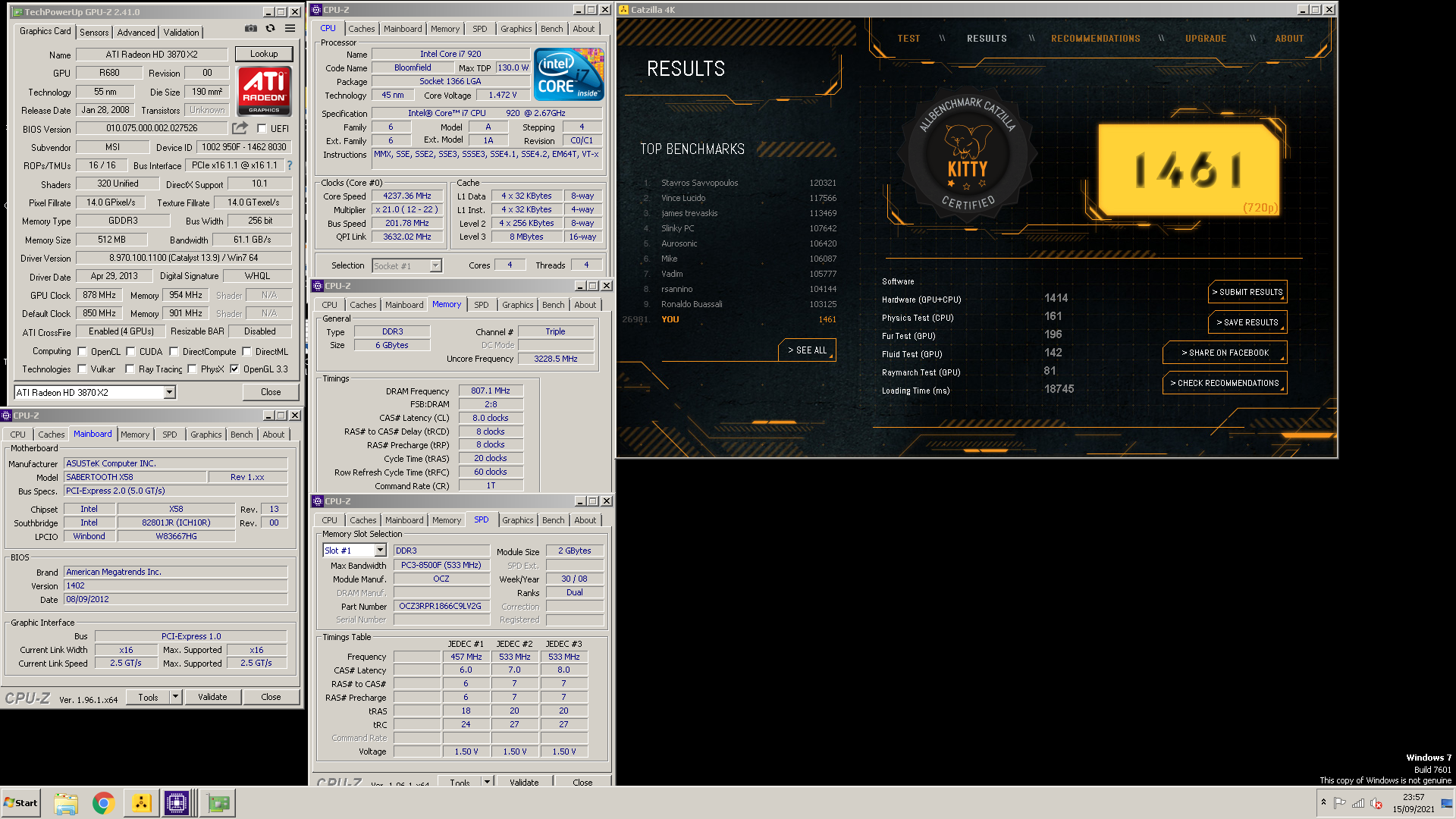Click the GPU-Z refresh icon
This screenshot has height=819, width=1456.
point(271,29)
